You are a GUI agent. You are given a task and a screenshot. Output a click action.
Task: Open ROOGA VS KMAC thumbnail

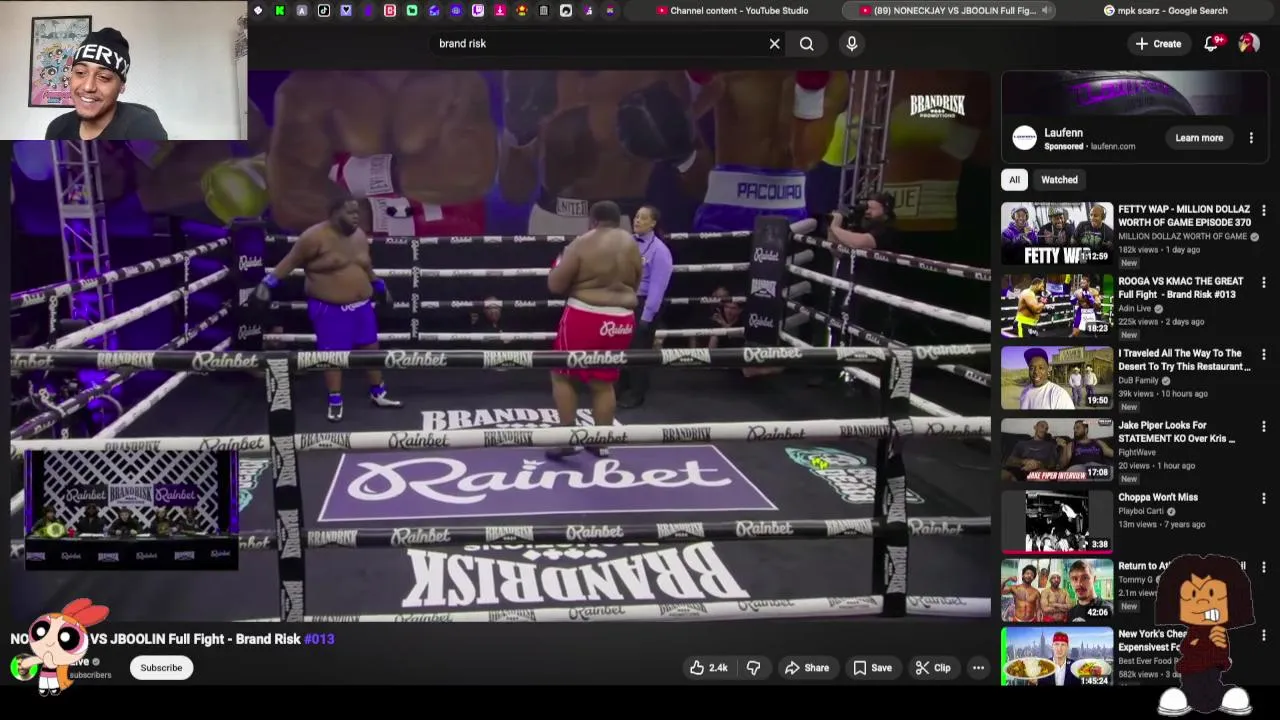1057,306
